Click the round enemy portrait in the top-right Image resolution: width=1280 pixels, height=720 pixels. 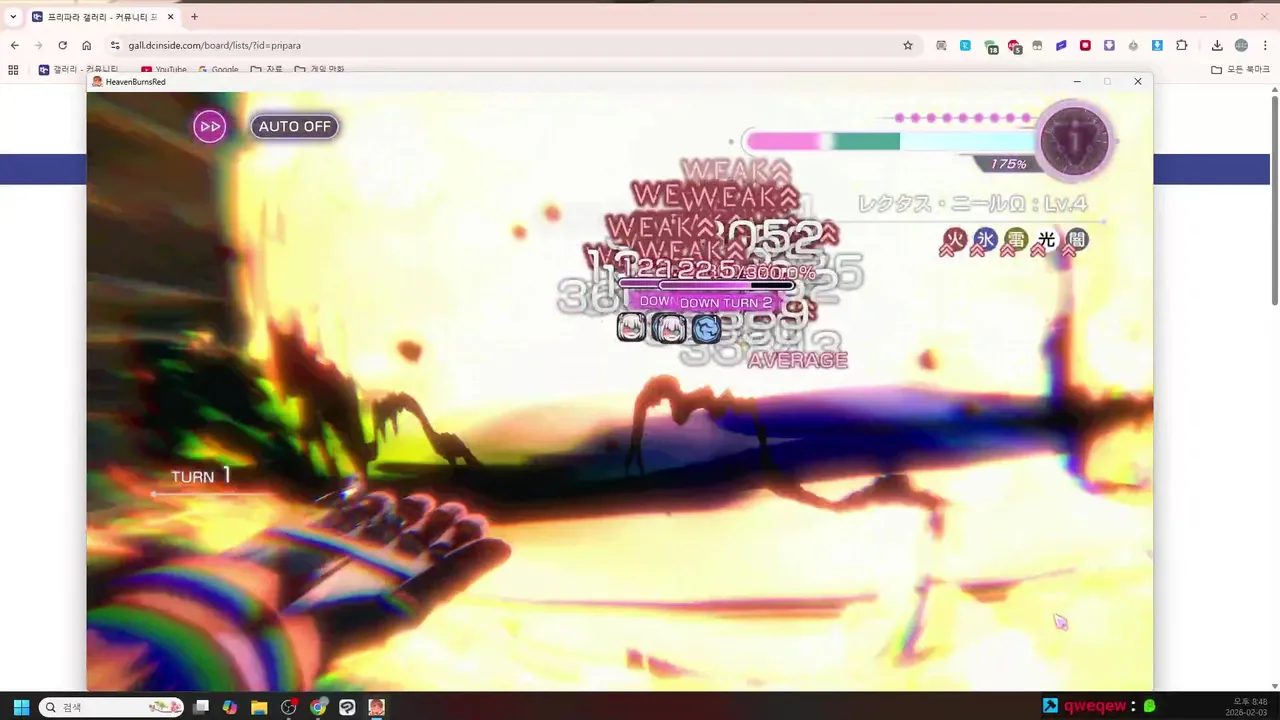click(1074, 140)
